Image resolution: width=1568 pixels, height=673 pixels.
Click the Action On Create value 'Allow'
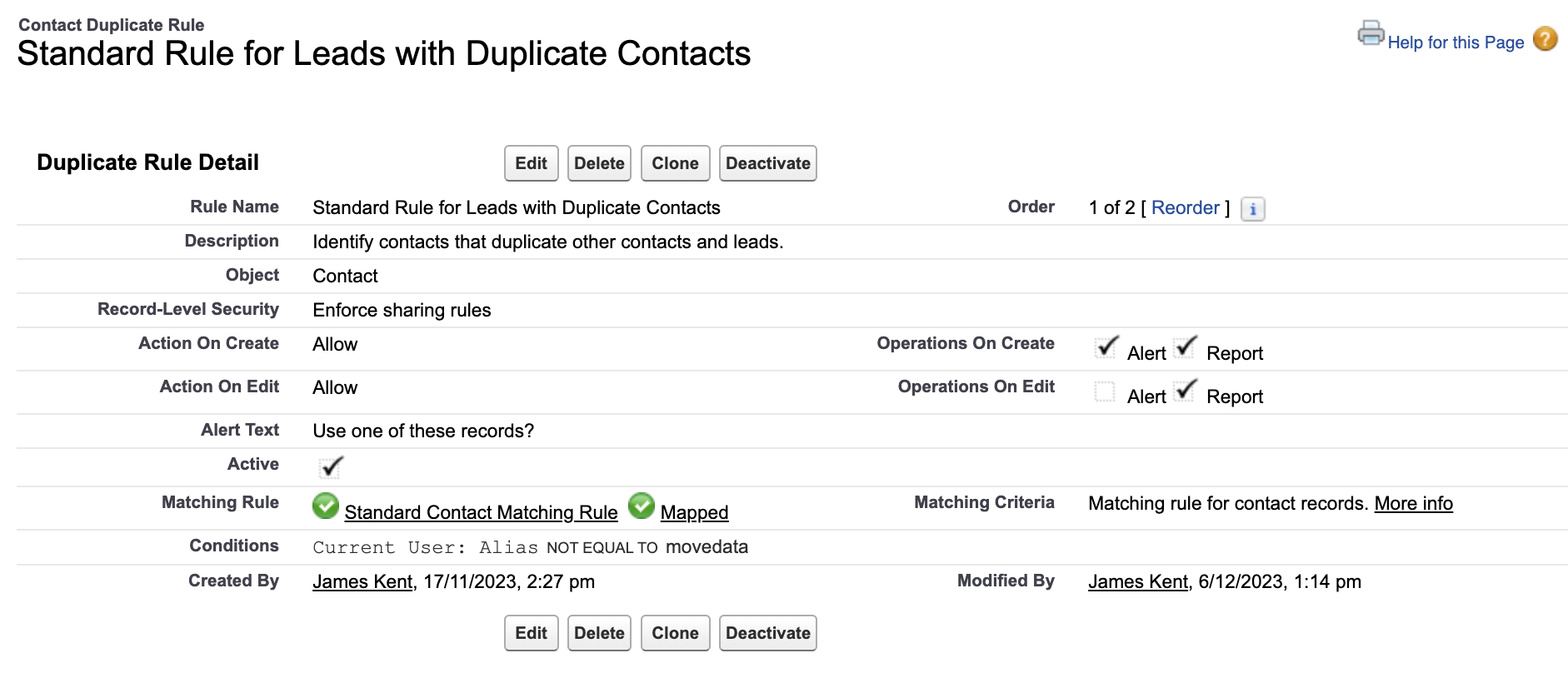coord(335,344)
